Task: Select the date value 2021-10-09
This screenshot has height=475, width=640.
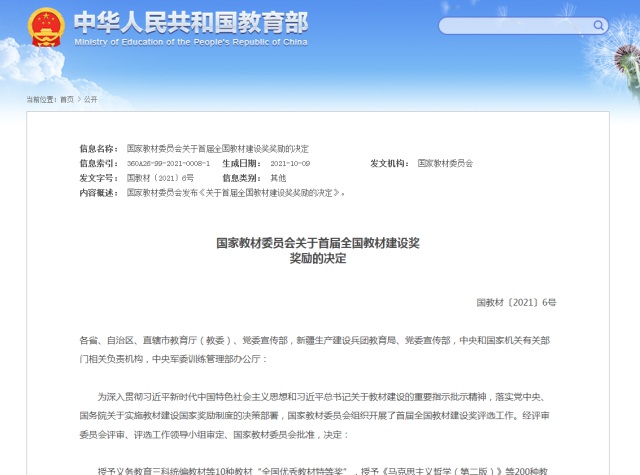Action: [290, 164]
